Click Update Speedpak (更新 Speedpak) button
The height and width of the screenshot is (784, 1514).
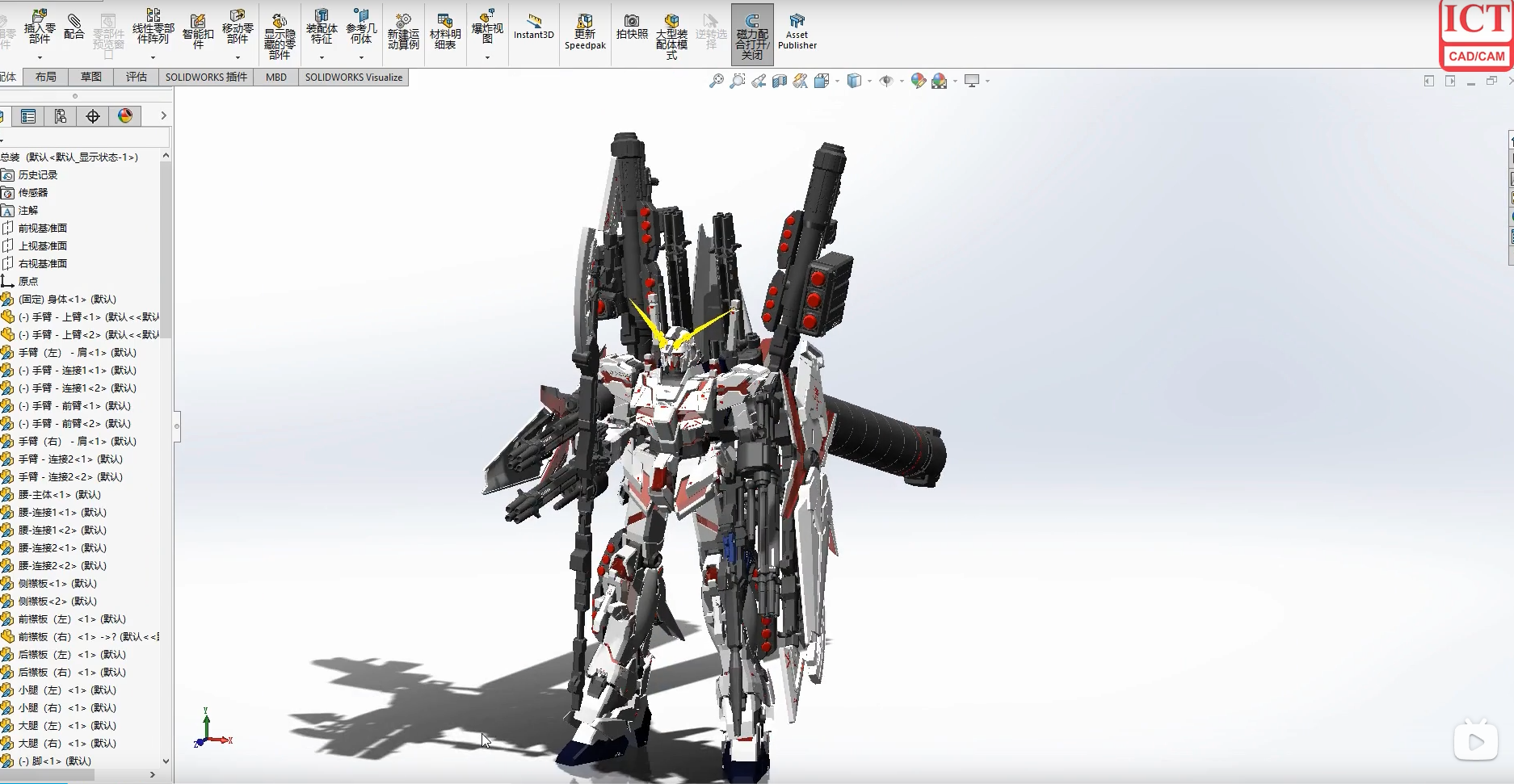pyautogui.click(x=585, y=31)
